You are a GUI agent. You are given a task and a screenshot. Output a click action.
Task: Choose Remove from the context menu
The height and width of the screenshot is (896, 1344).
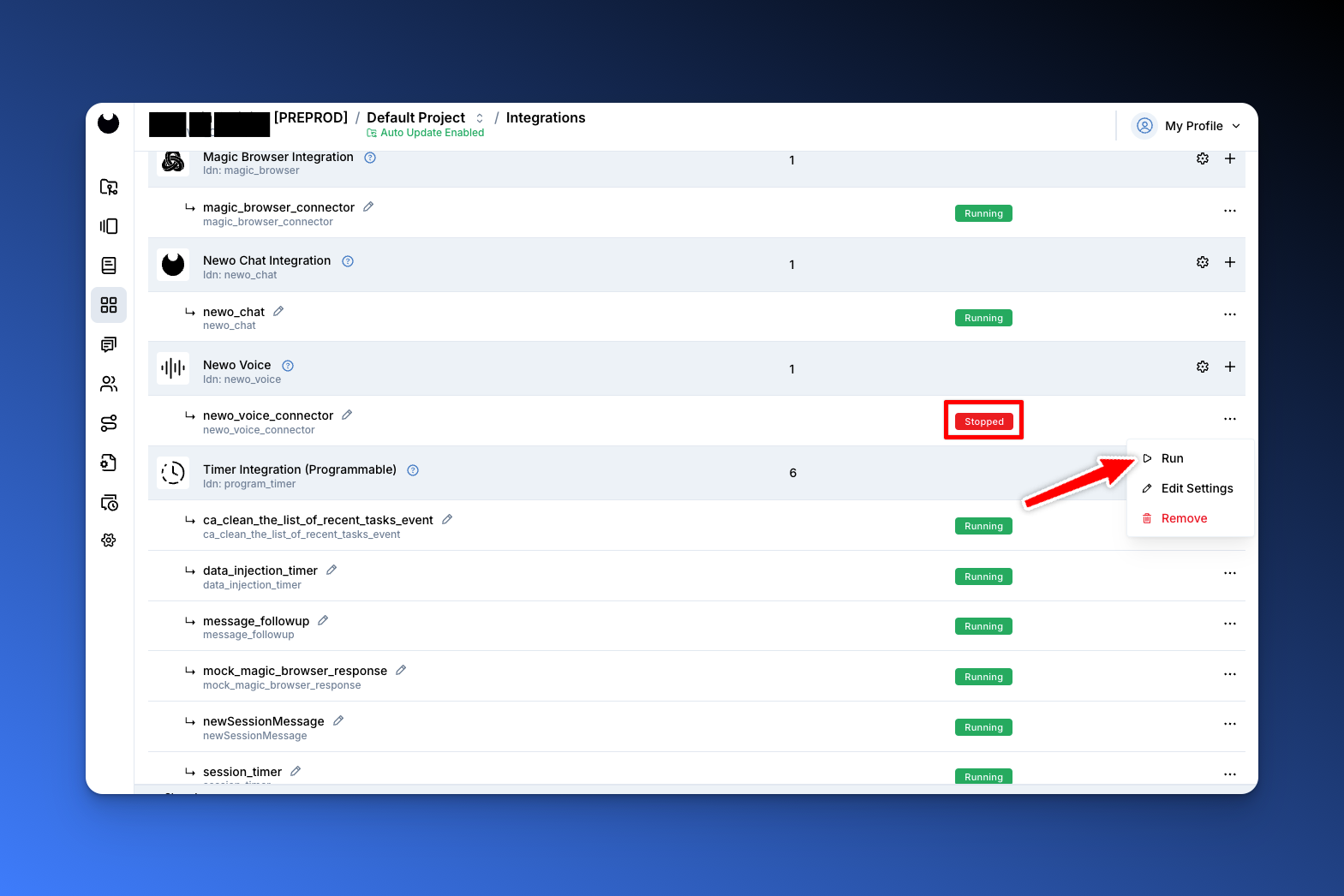(1191, 518)
